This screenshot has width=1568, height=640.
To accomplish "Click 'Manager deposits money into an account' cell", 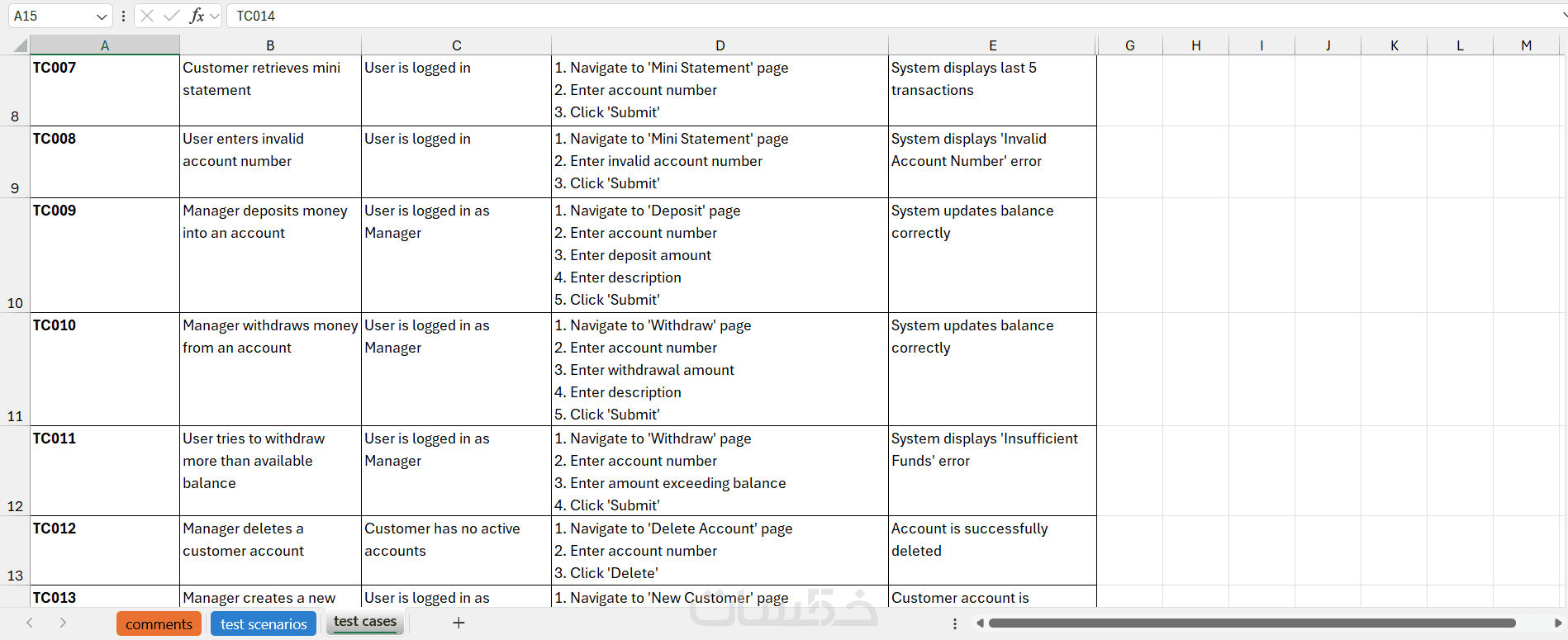I will [270, 255].
